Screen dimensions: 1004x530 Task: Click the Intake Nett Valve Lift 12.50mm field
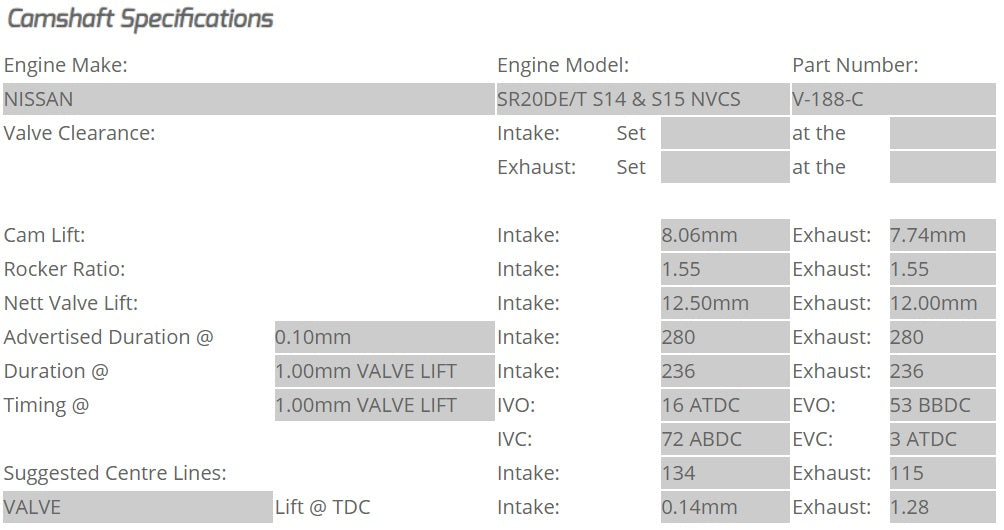pyautogui.click(x=725, y=304)
